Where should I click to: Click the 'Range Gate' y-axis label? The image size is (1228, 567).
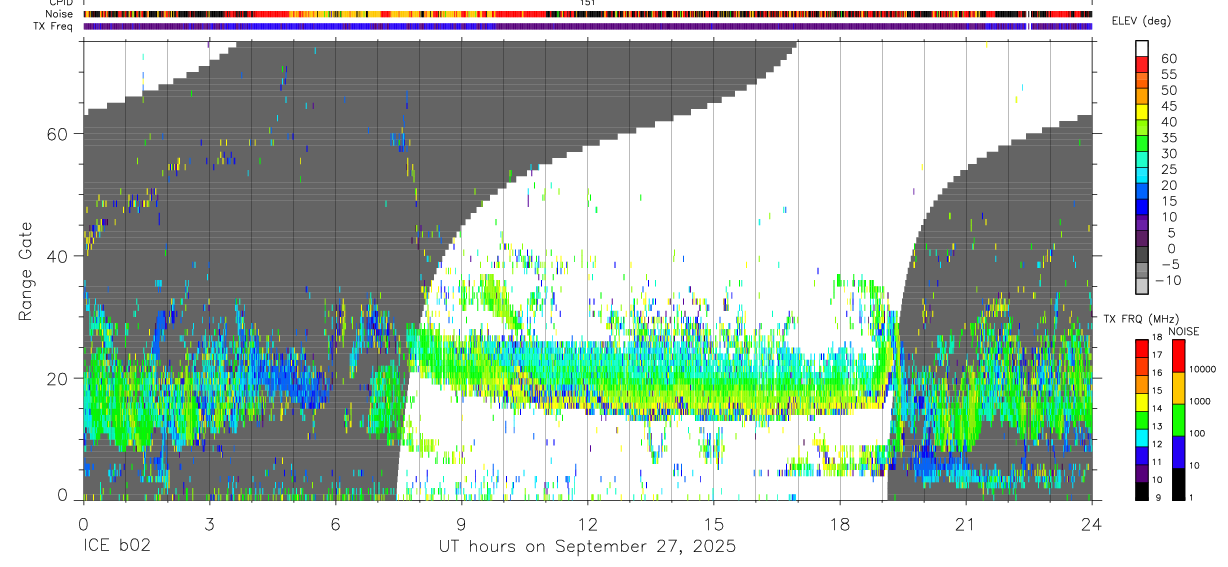pyautogui.click(x=26, y=270)
